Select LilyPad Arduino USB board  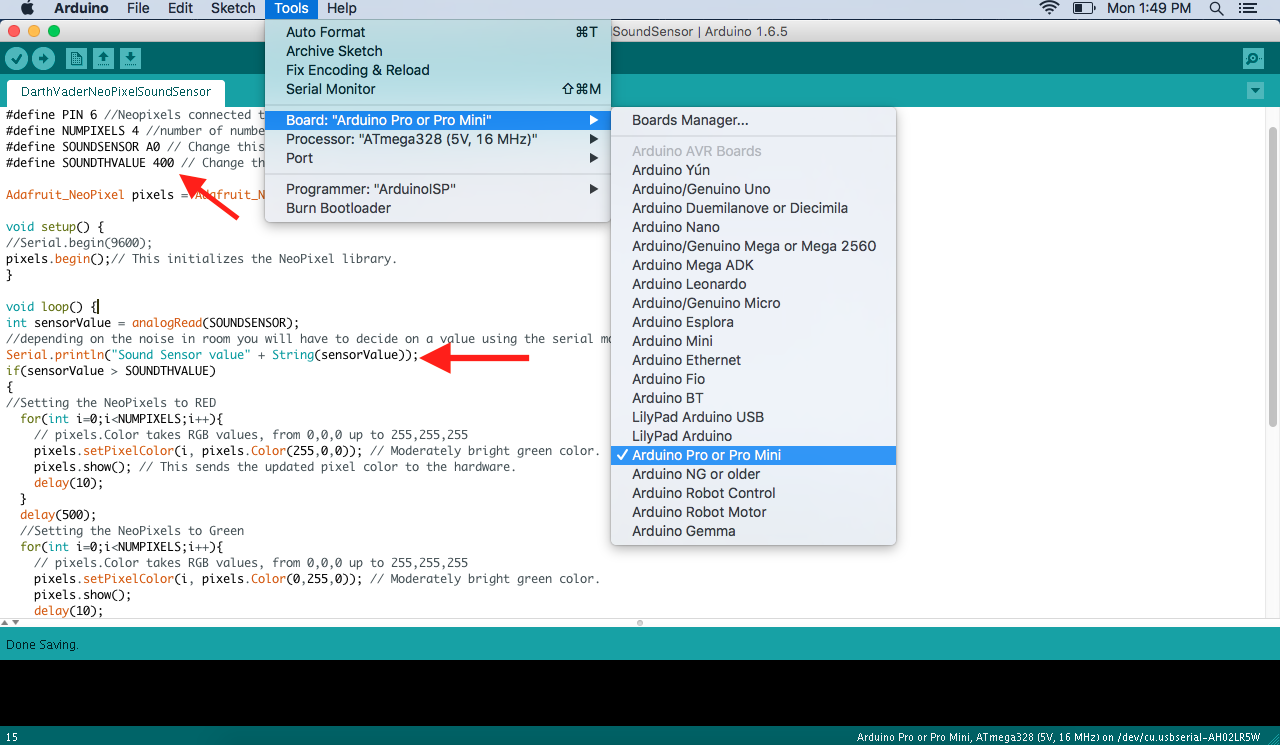click(753, 417)
